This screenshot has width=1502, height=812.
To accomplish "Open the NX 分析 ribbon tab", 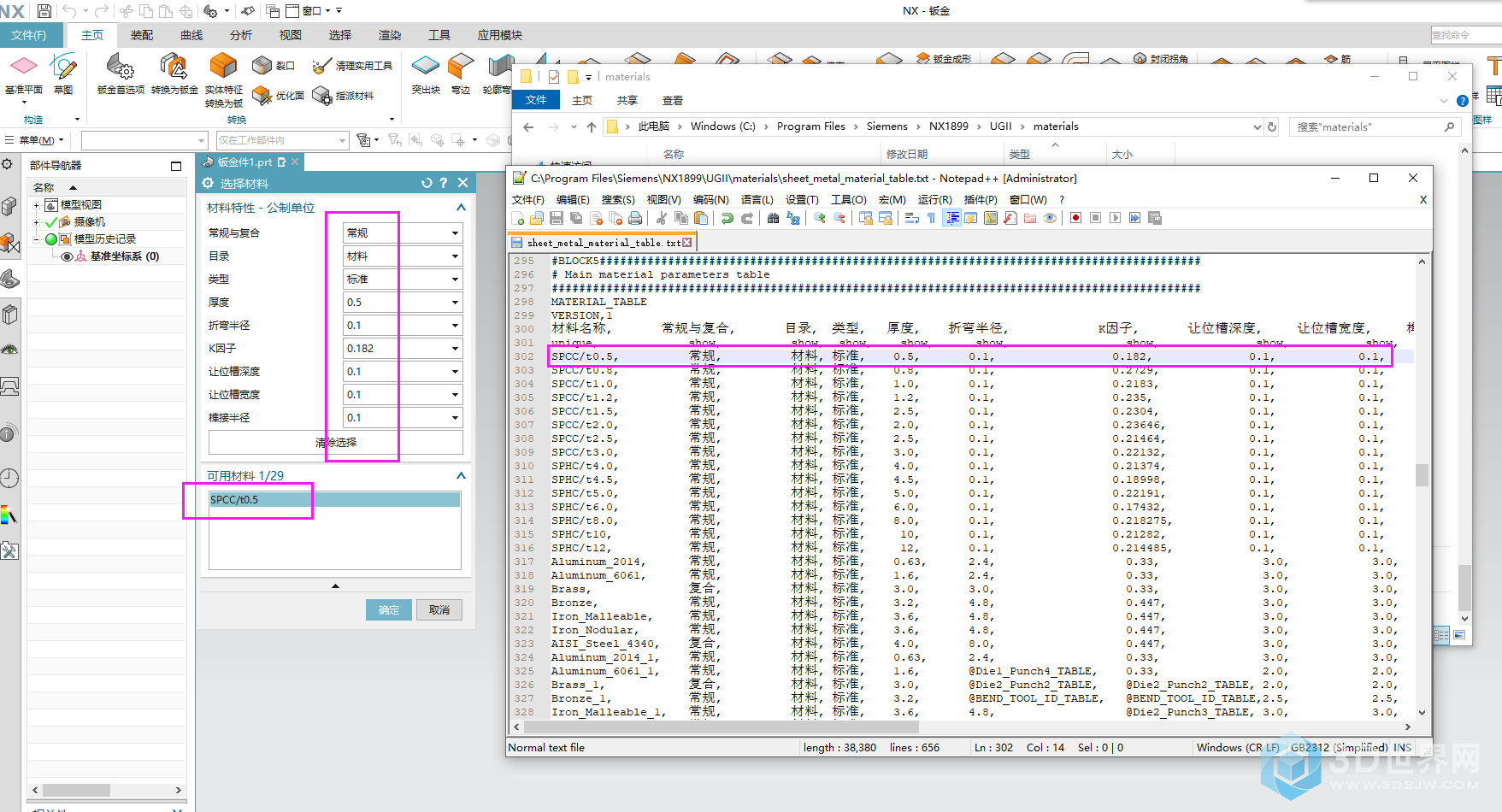I will pos(241,35).
